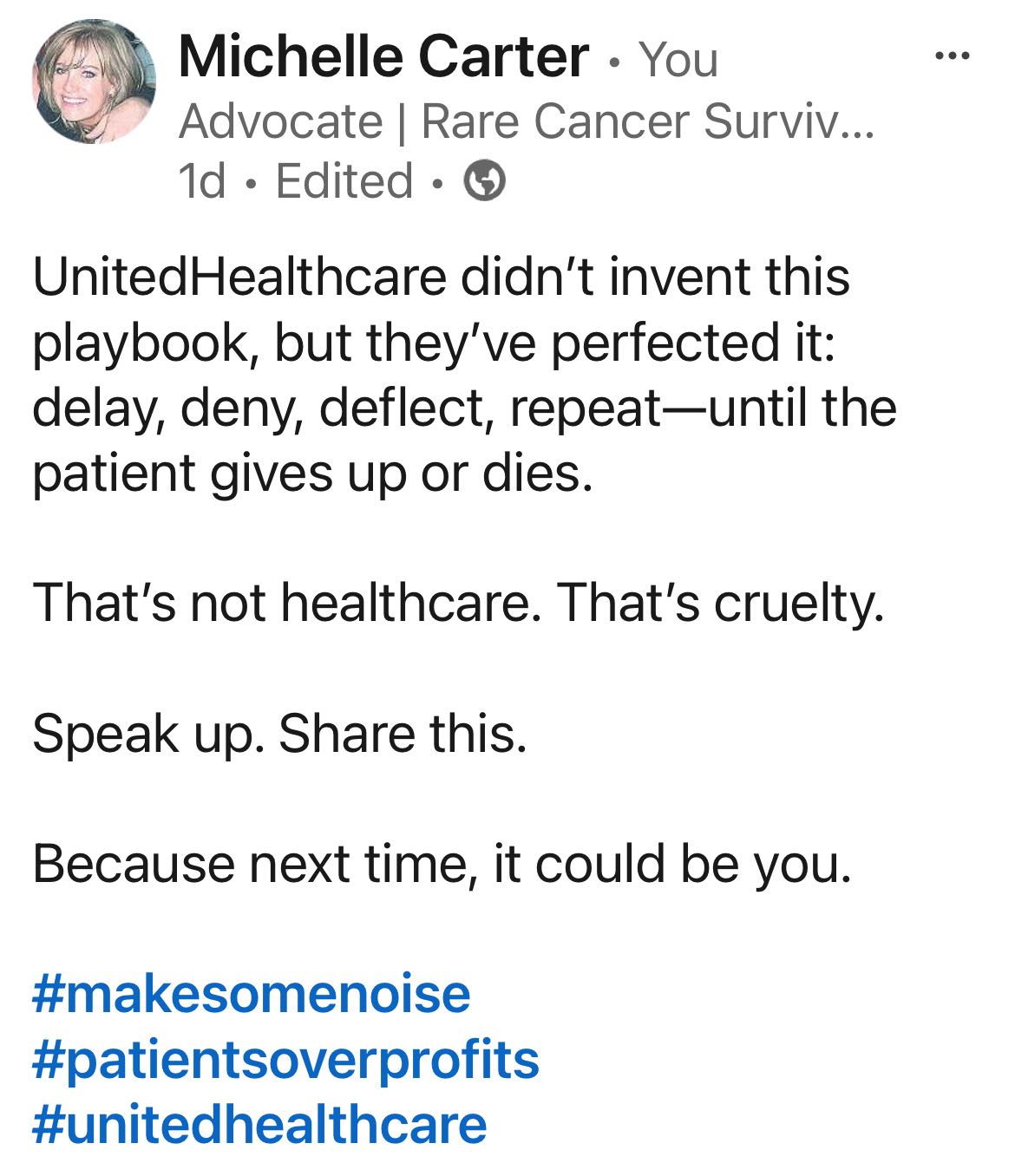Select the #unitedhealthcare hashtag
Viewport: 1015px width, 1176px height.
tap(259, 1124)
